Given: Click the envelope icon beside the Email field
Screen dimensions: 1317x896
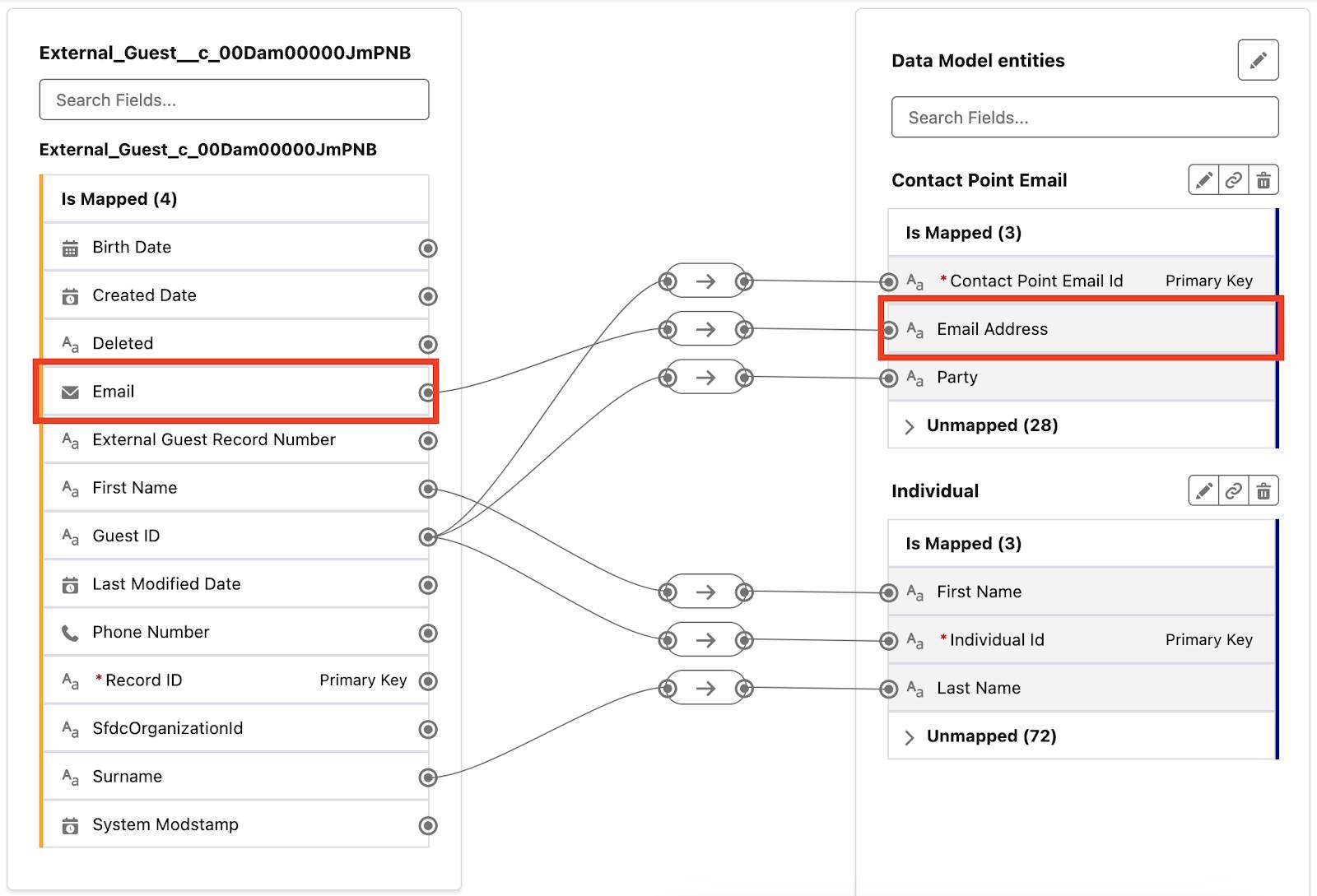Looking at the screenshot, I should (69, 392).
